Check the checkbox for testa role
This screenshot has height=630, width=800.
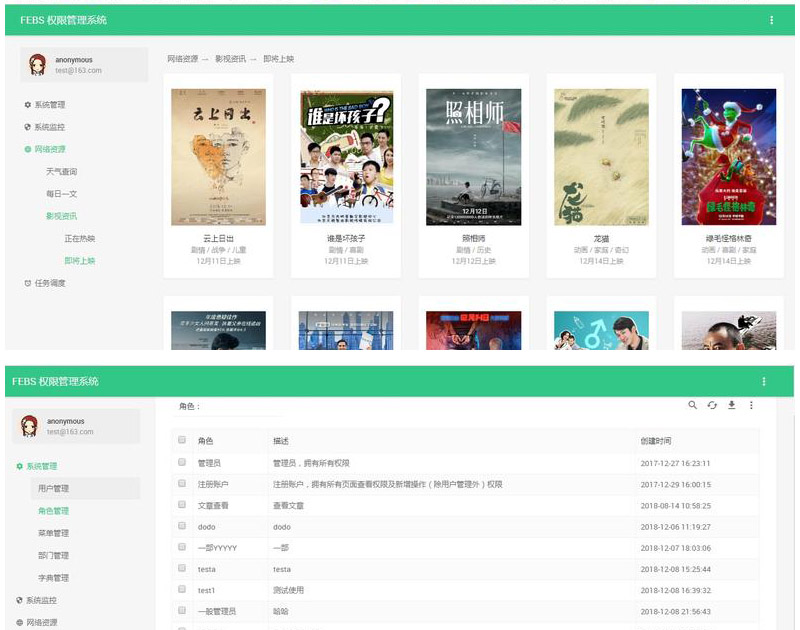tap(182, 568)
